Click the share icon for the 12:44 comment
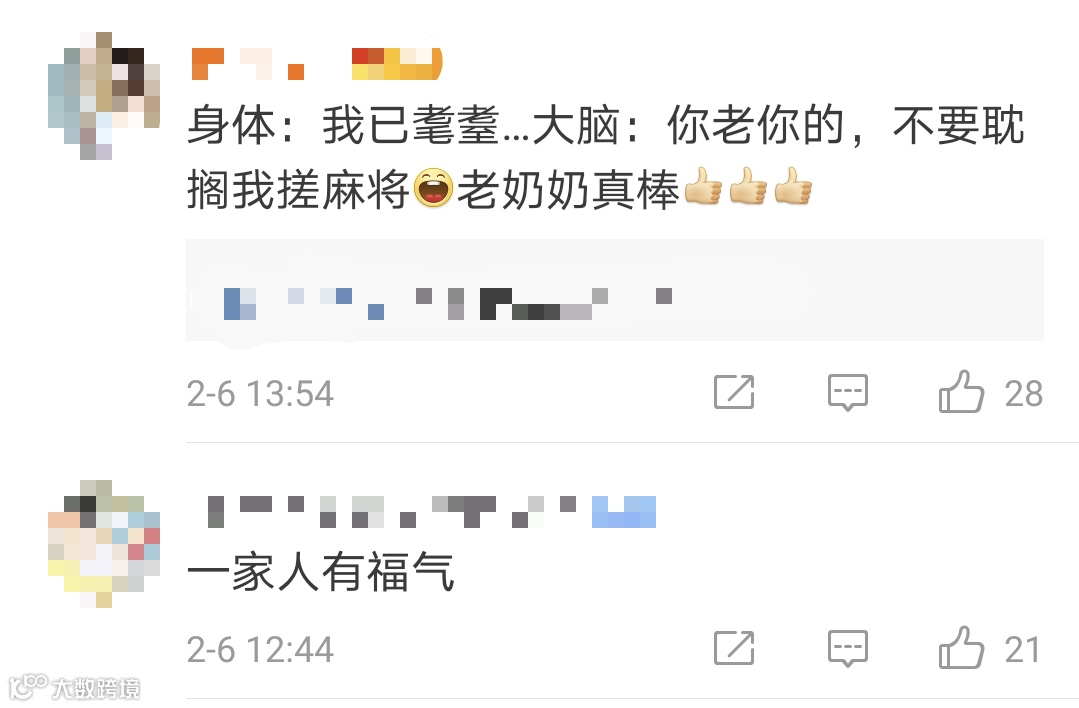 [x=734, y=648]
